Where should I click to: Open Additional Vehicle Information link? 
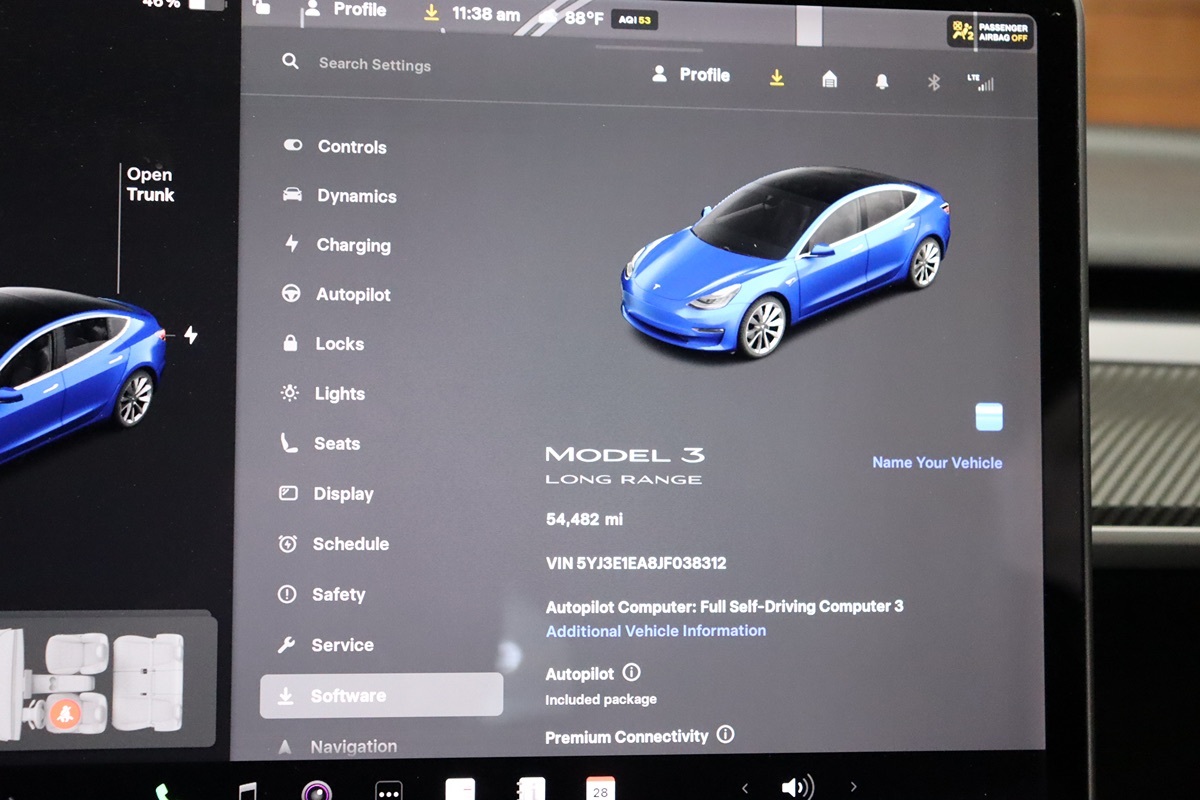(656, 631)
